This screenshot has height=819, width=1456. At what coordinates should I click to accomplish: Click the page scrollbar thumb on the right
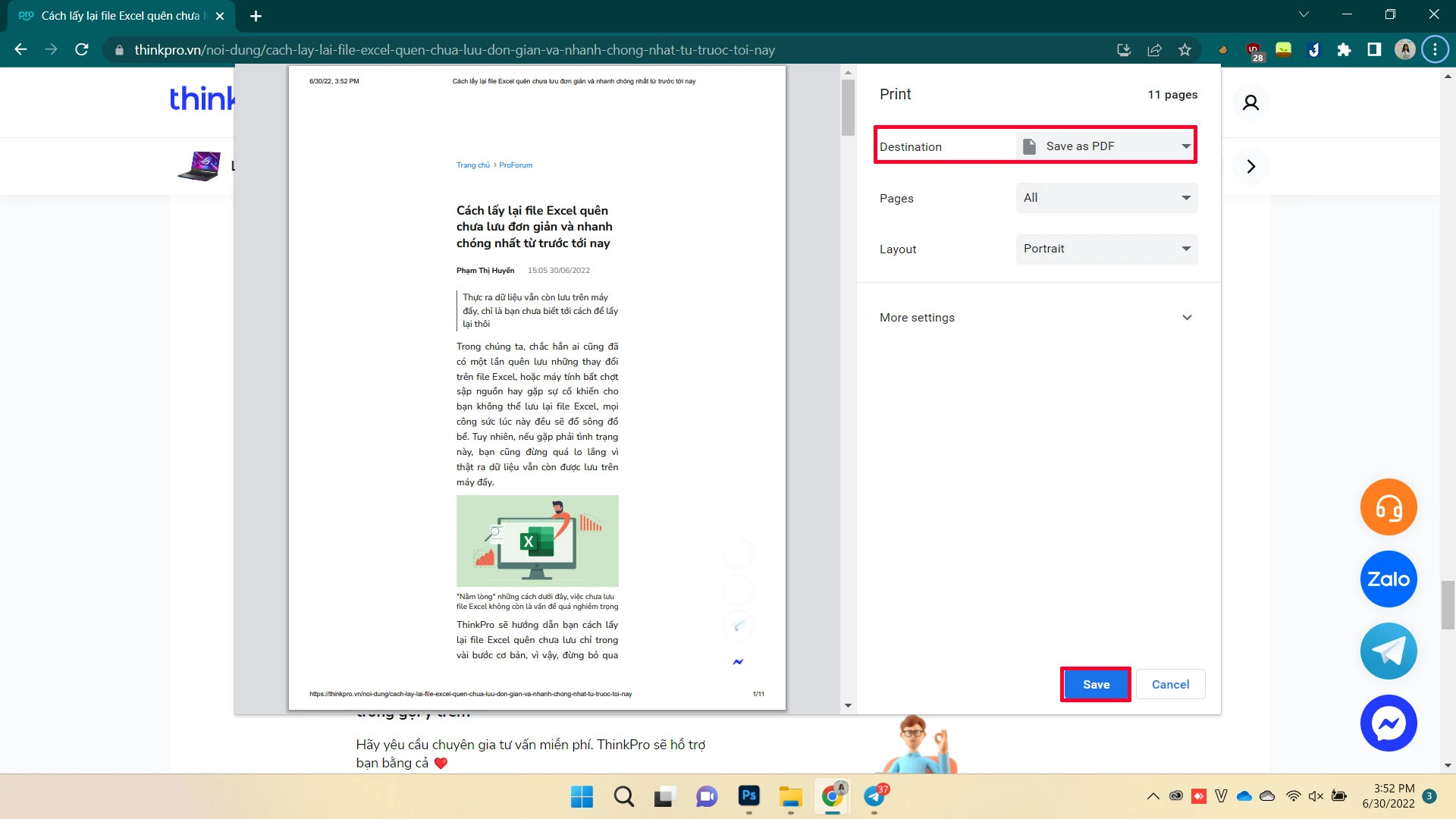click(1448, 604)
